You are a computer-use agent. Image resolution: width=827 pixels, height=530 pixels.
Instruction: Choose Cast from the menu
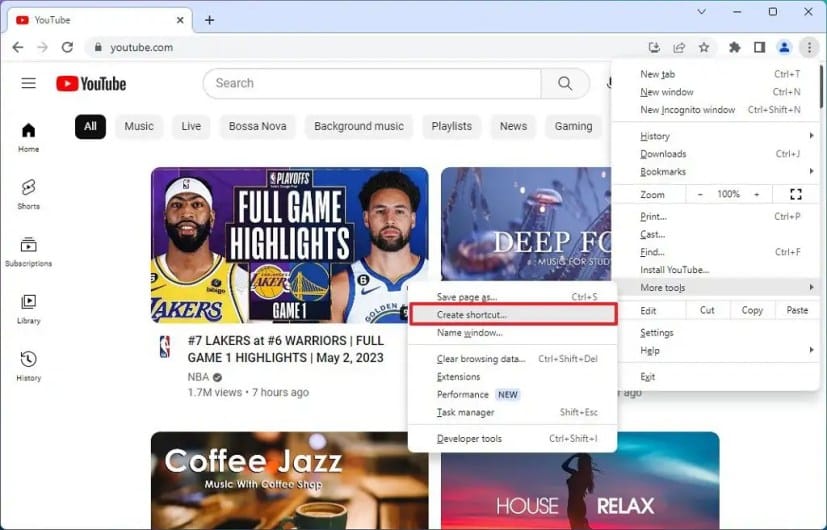pos(715,234)
